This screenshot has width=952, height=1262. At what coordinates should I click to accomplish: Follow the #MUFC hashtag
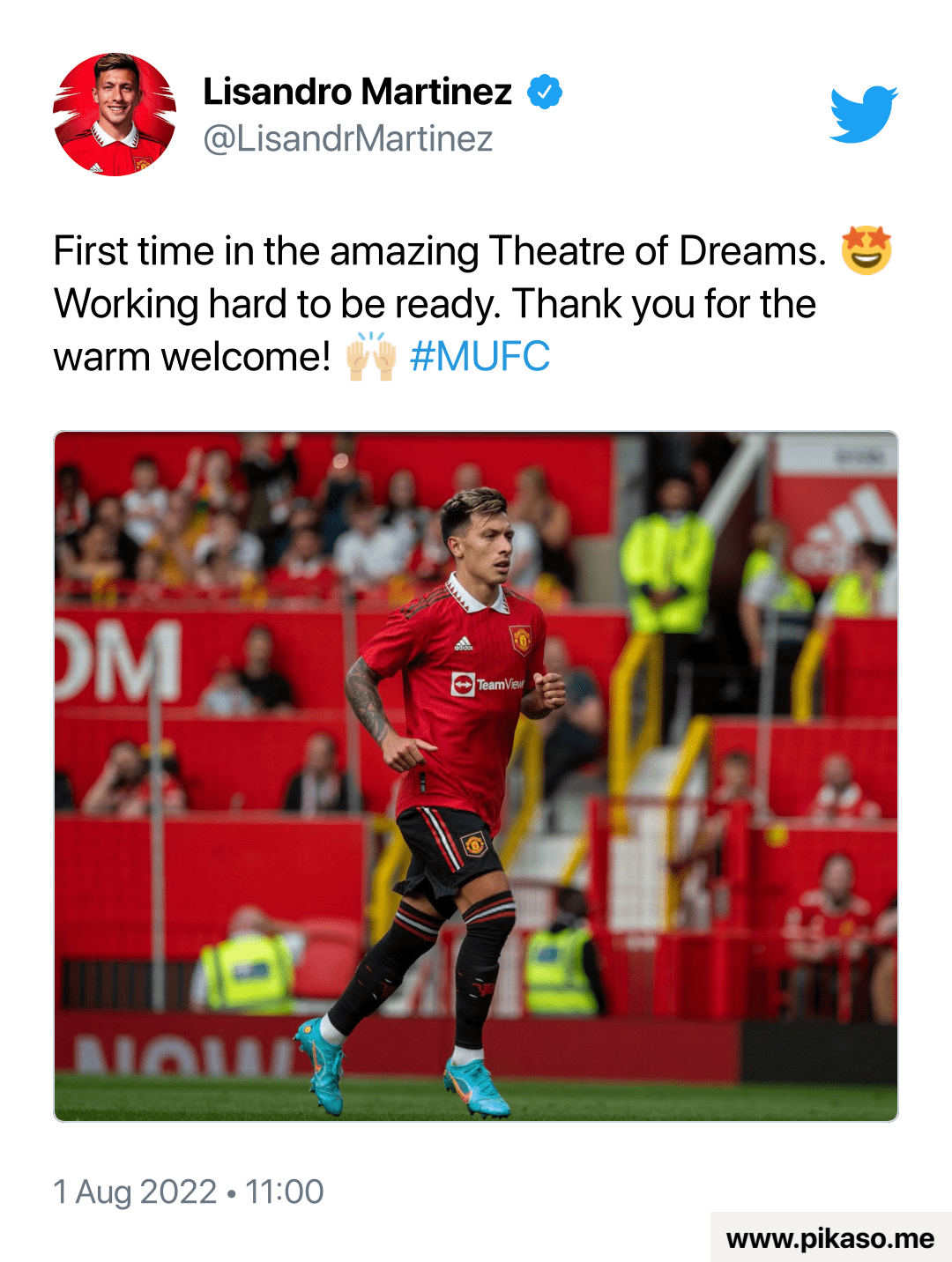[480, 357]
